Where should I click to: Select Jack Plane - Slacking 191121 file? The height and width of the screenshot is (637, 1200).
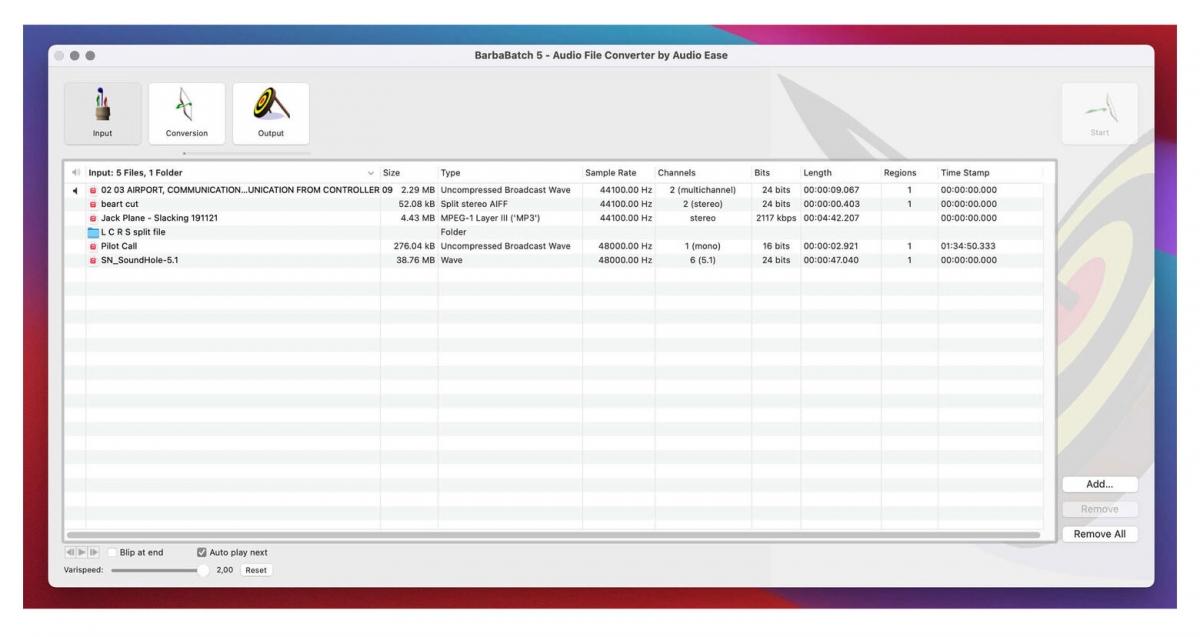point(160,218)
